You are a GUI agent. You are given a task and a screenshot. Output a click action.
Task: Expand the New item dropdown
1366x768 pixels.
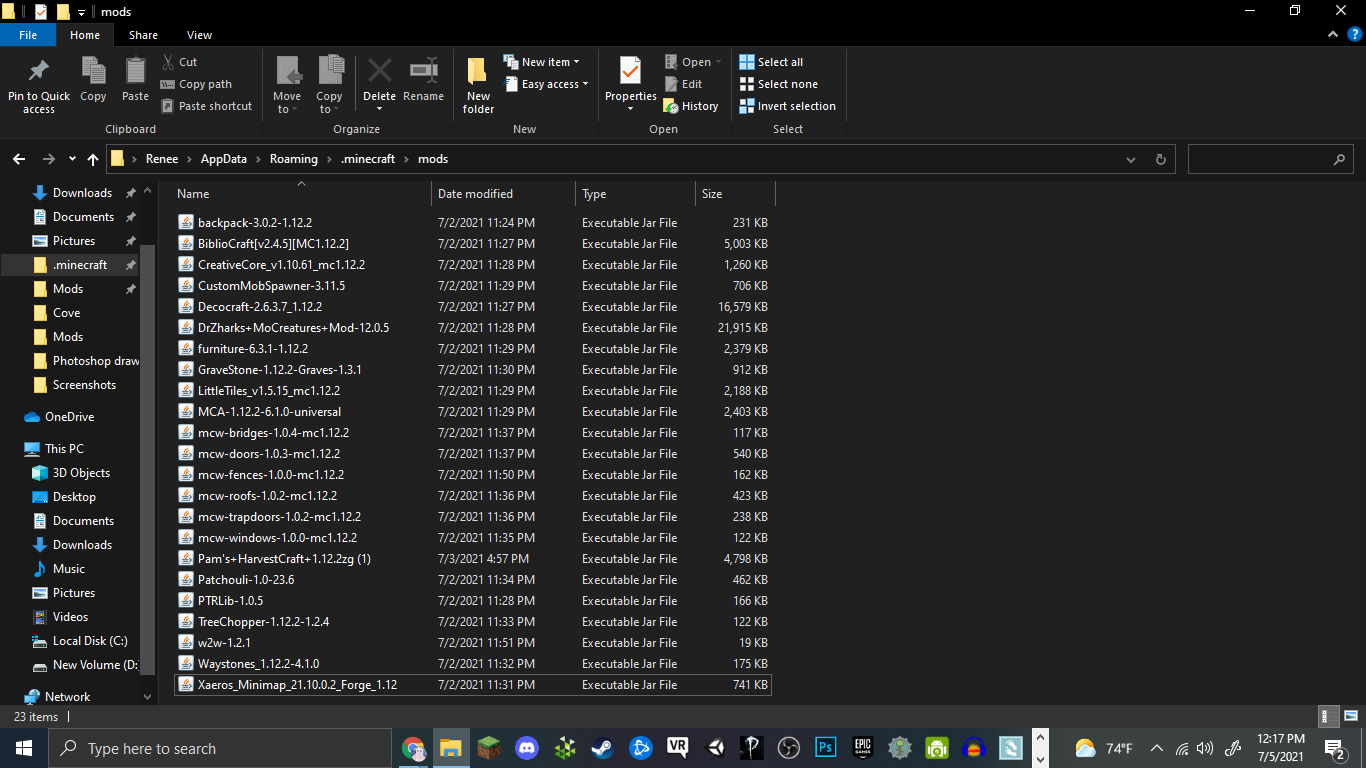click(x=576, y=62)
